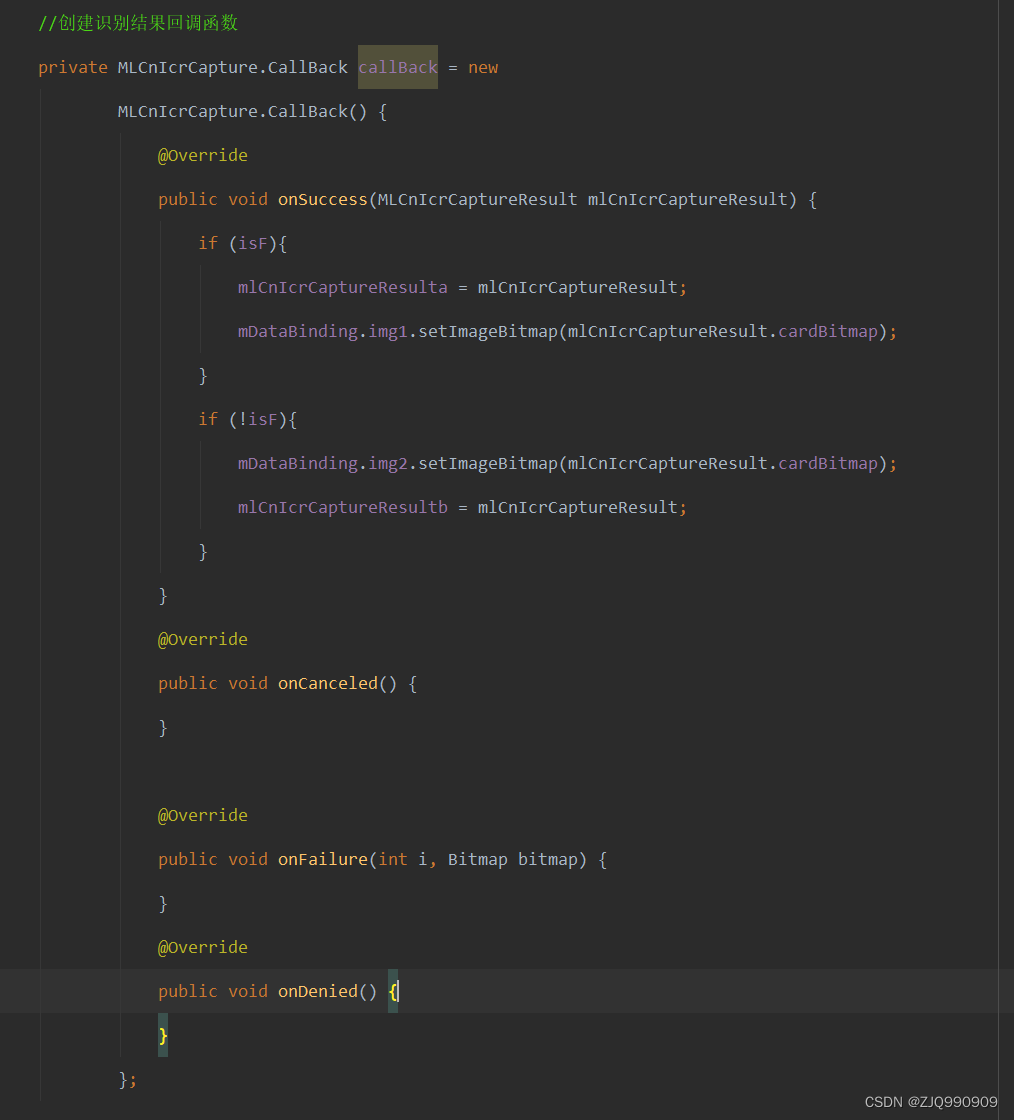Click the 'new' keyword
1014x1120 pixels.
[x=483, y=67]
